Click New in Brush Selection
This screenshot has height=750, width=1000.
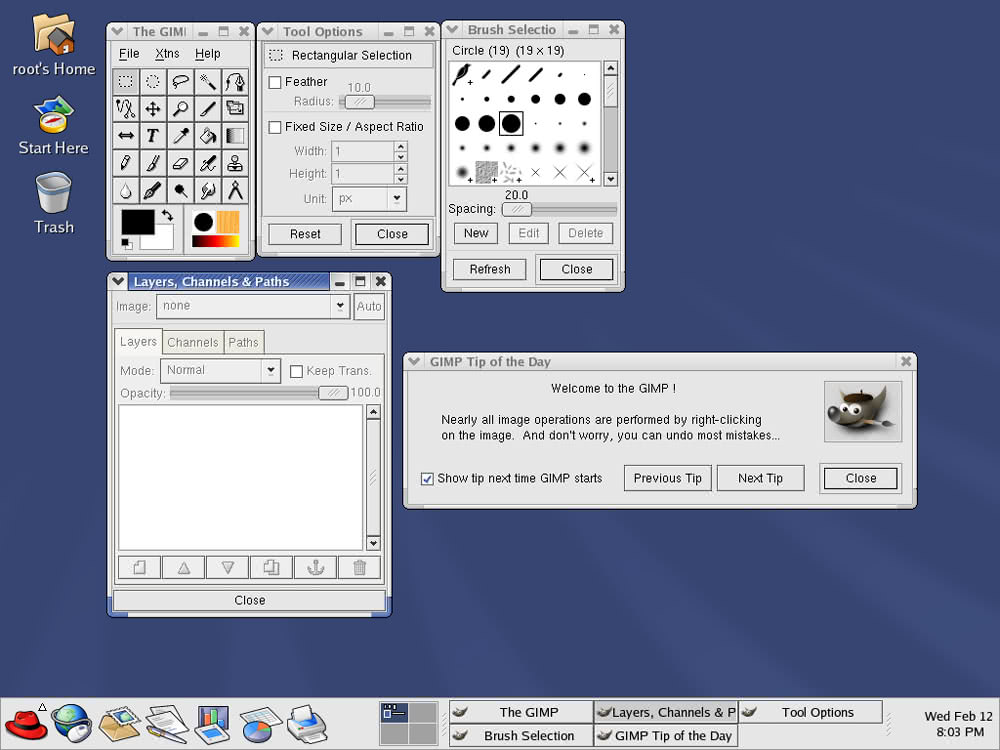[476, 233]
